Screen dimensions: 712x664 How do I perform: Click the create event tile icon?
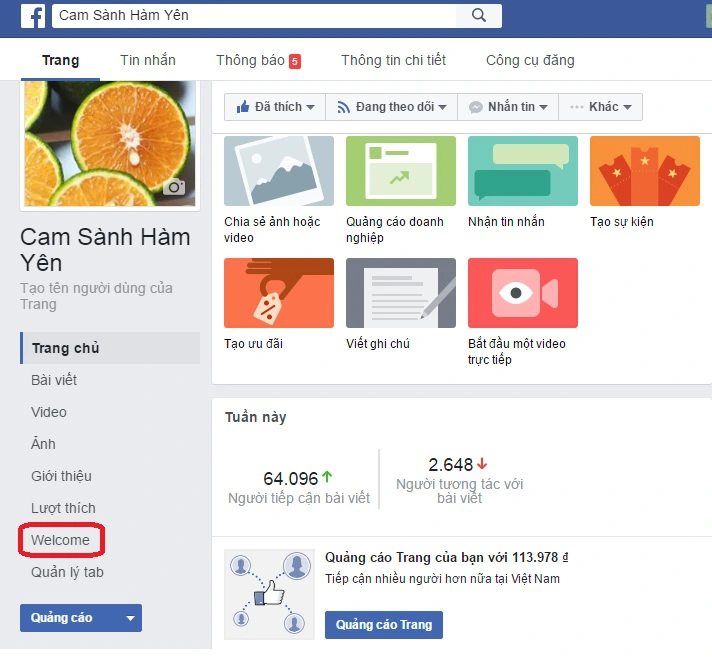[x=644, y=171]
